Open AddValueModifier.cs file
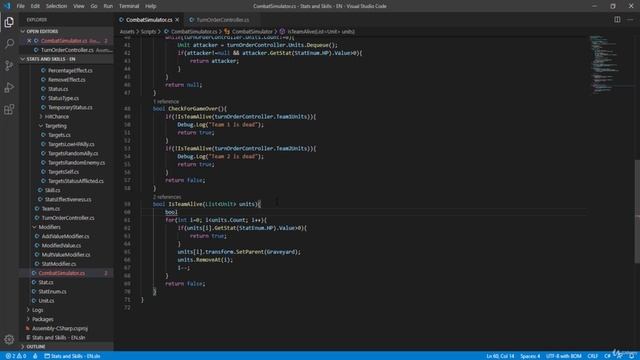This screenshot has height=360, width=640. tap(65, 236)
